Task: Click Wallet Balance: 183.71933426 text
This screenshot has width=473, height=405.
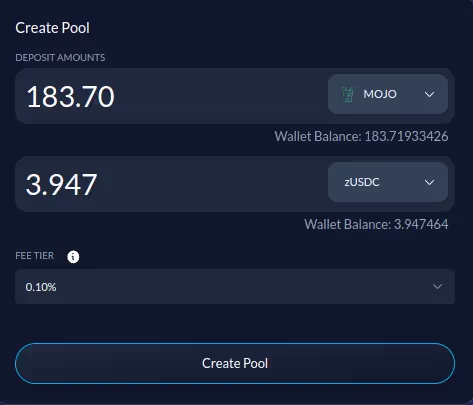Action: point(361,136)
